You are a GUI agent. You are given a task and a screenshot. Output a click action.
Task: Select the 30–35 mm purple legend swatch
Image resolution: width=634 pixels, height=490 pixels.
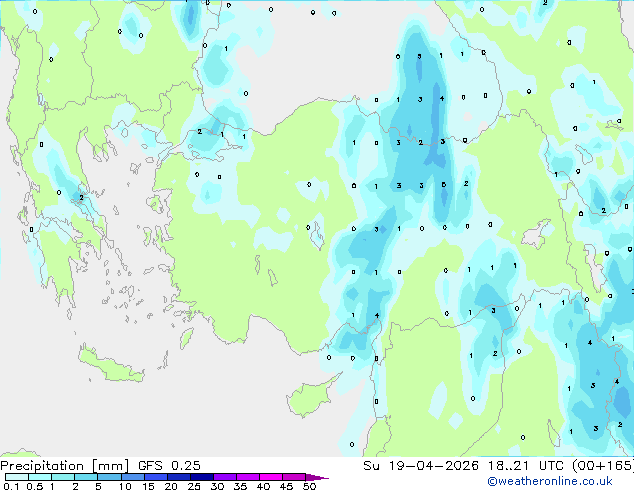pos(225,477)
